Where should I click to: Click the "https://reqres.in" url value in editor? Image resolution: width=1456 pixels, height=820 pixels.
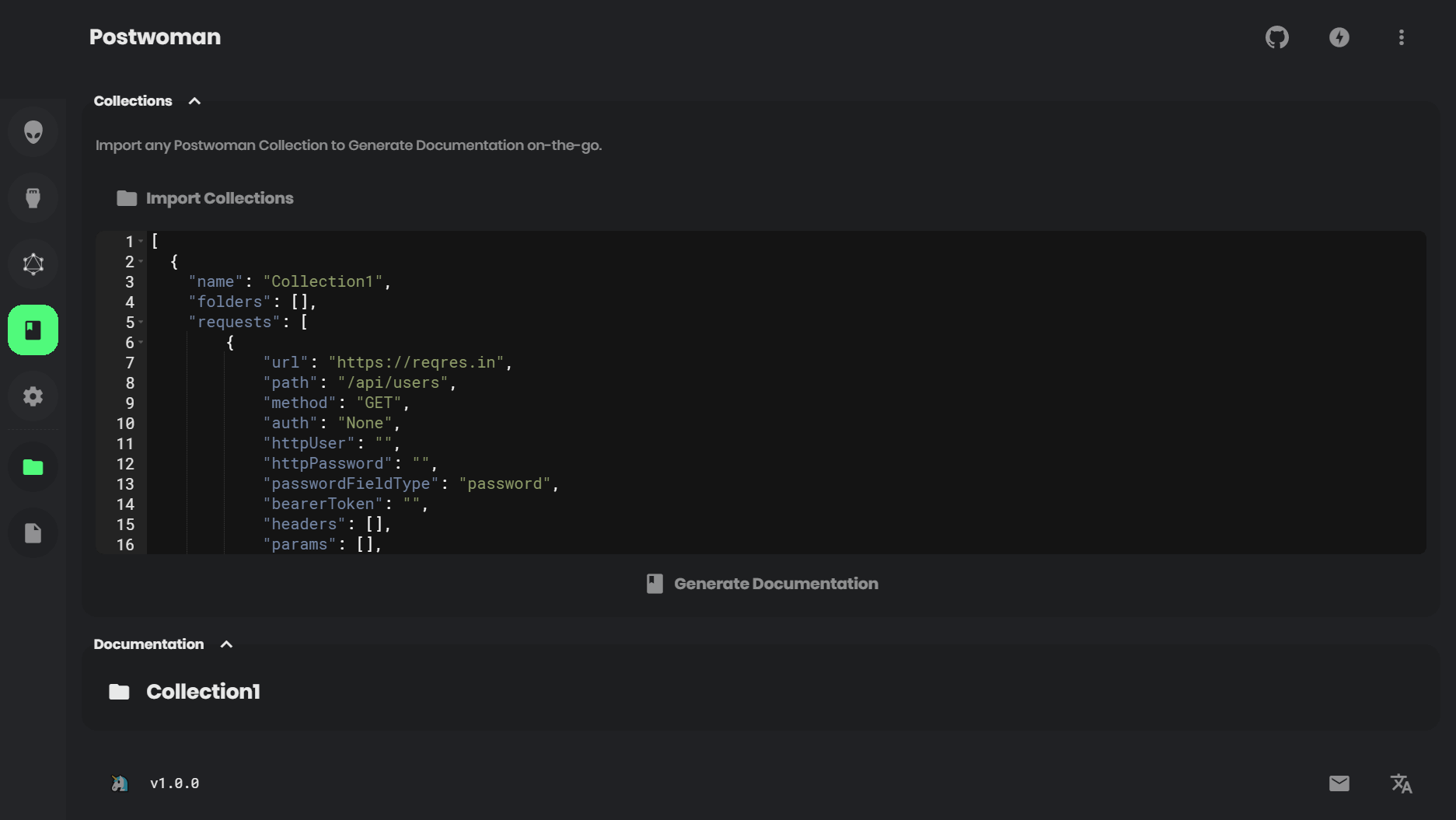(416, 362)
